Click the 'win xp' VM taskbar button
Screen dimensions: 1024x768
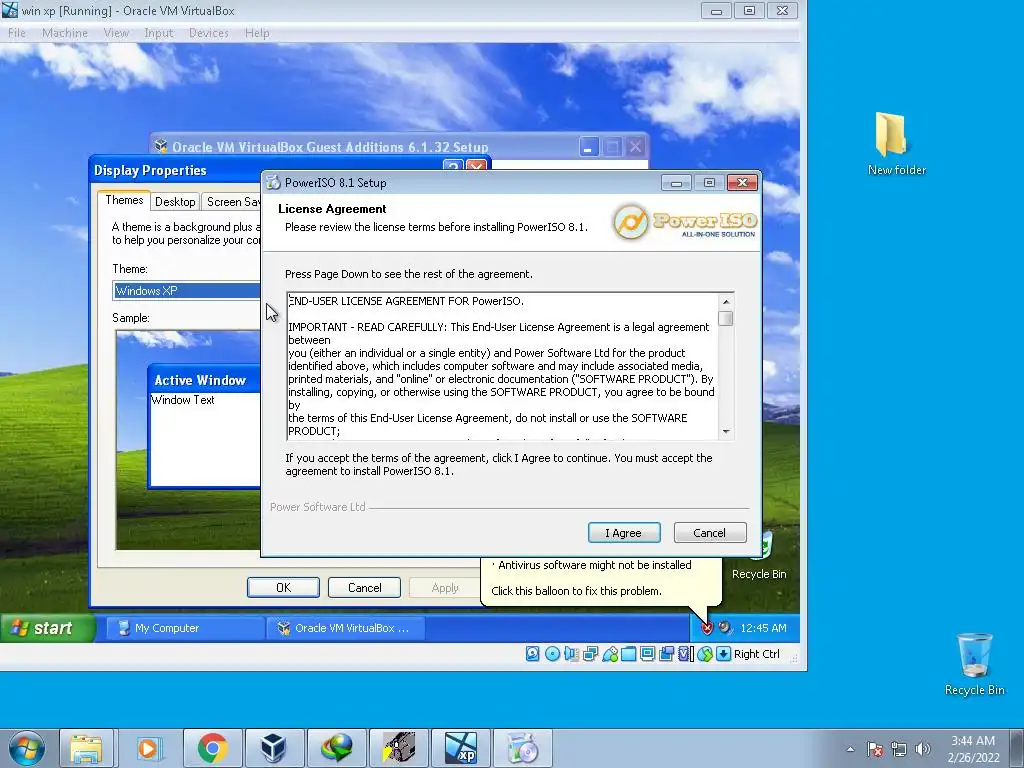(461, 748)
